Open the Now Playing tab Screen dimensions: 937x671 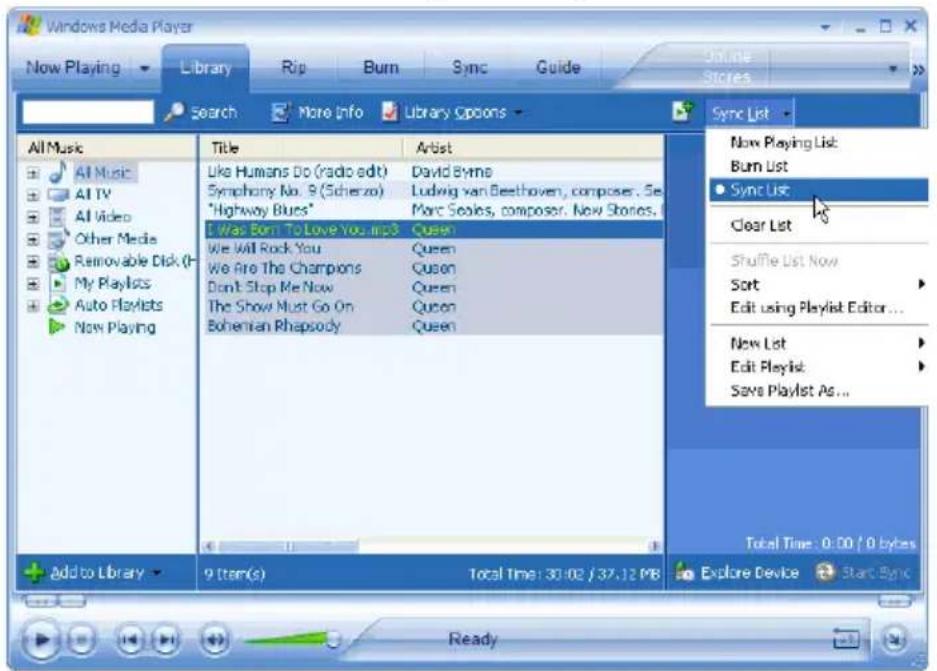(73, 68)
